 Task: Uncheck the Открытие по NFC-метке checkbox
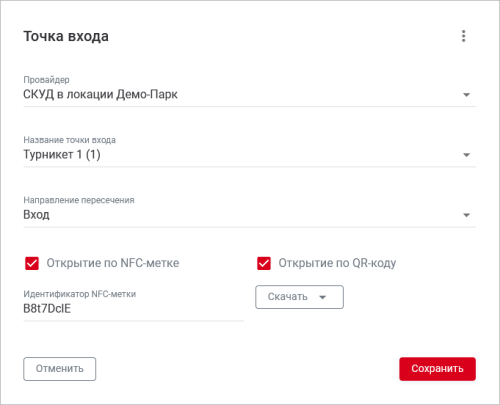pos(32,263)
